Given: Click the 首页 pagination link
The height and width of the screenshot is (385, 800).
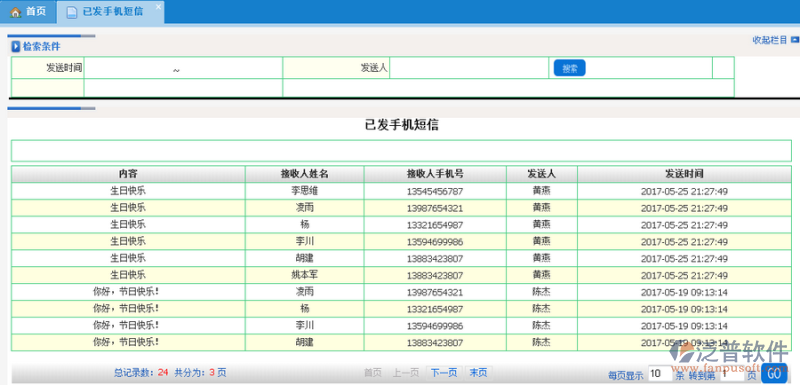Looking at the screenshot, I should 372,373.
